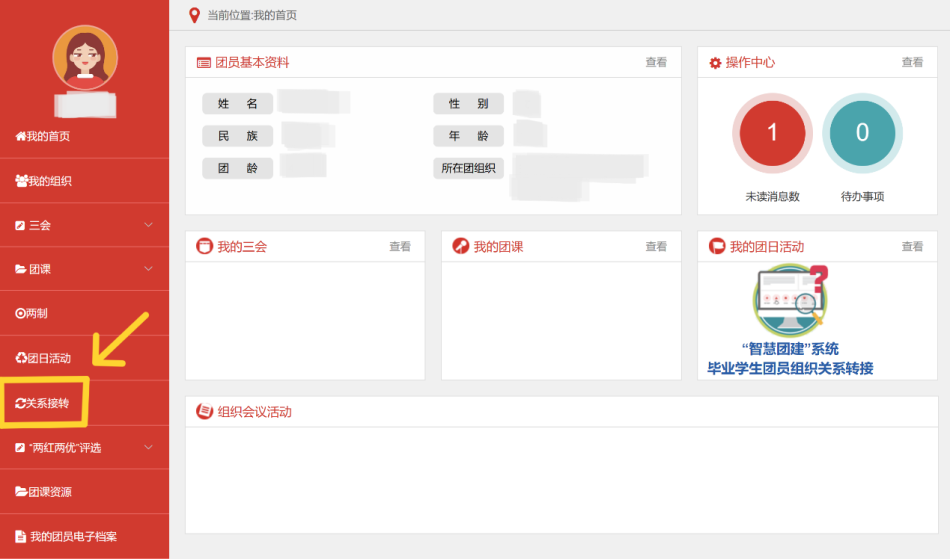Click 查看 in 操作中心 panel
The image size is (950, 559).
coord(912,62)
